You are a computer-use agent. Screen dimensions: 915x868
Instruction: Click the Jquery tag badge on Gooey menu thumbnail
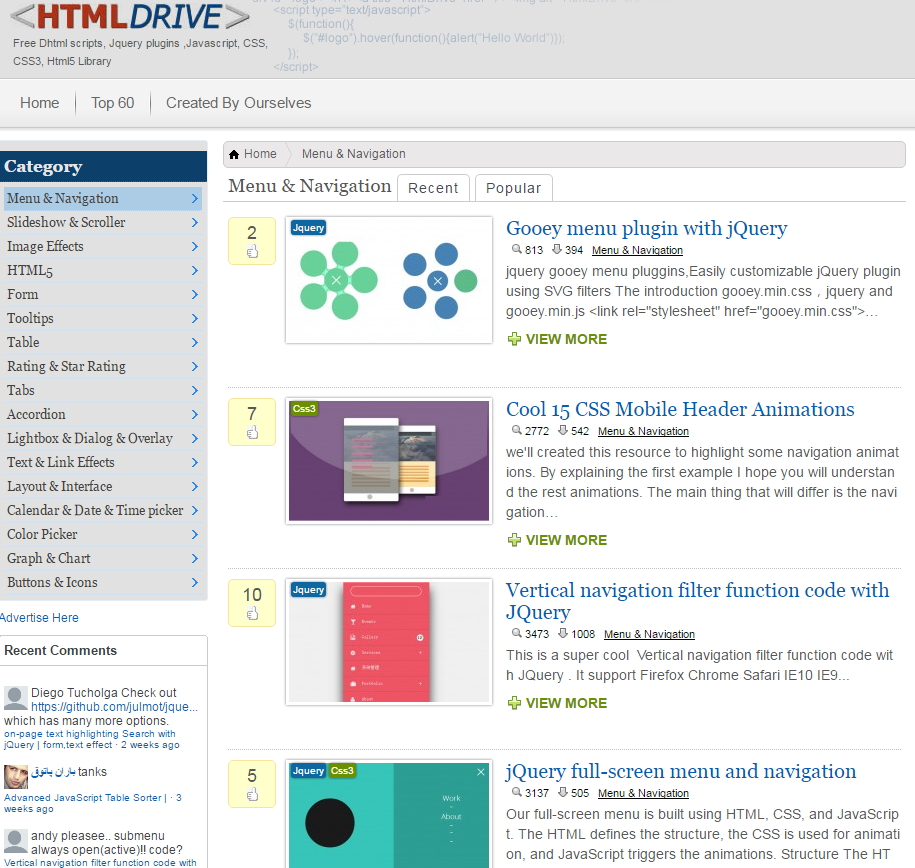[308, 228]
